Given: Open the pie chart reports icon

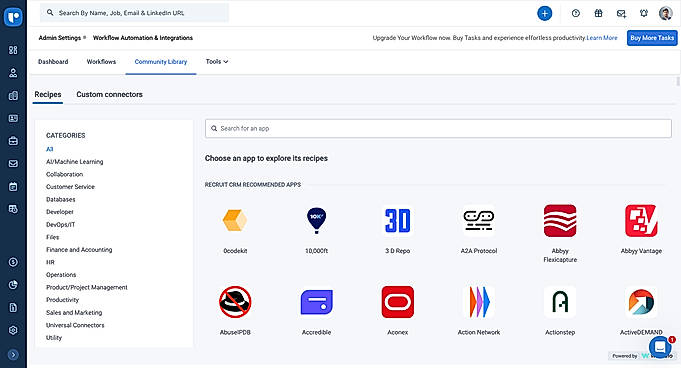Looking at the screenshot, I should coord(13,285).
